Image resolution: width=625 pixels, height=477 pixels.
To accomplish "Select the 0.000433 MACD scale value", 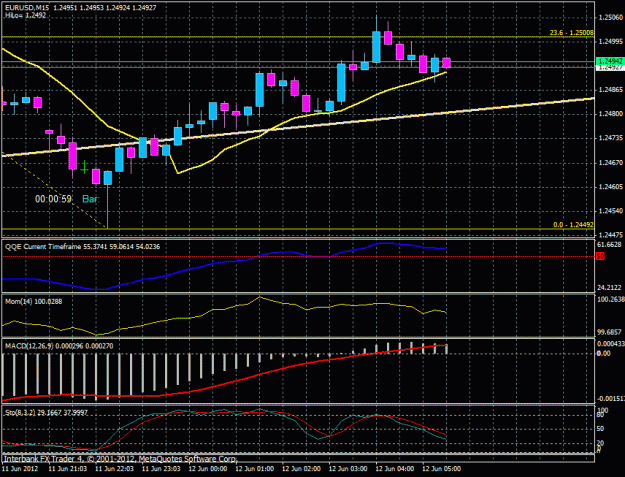I will point(611,344).
